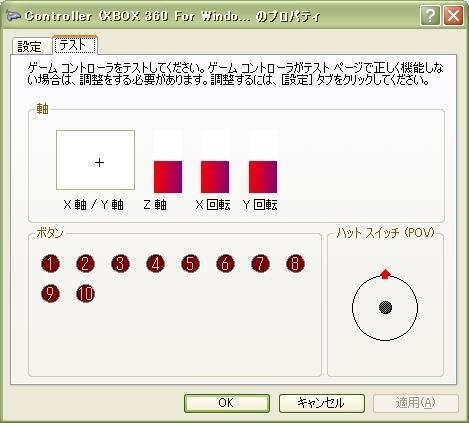Click button indicator 10

[85, 294]
